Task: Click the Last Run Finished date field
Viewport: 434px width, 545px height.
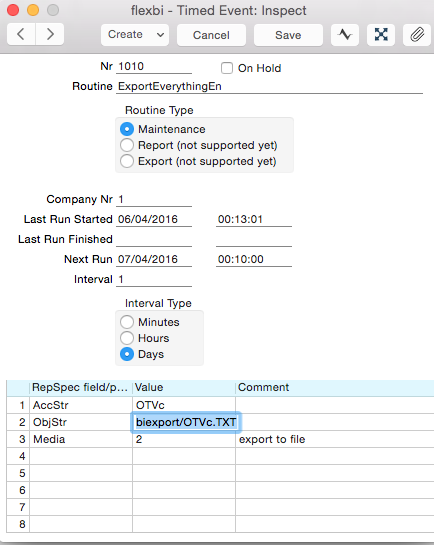Action: click(x=154, y=239)
